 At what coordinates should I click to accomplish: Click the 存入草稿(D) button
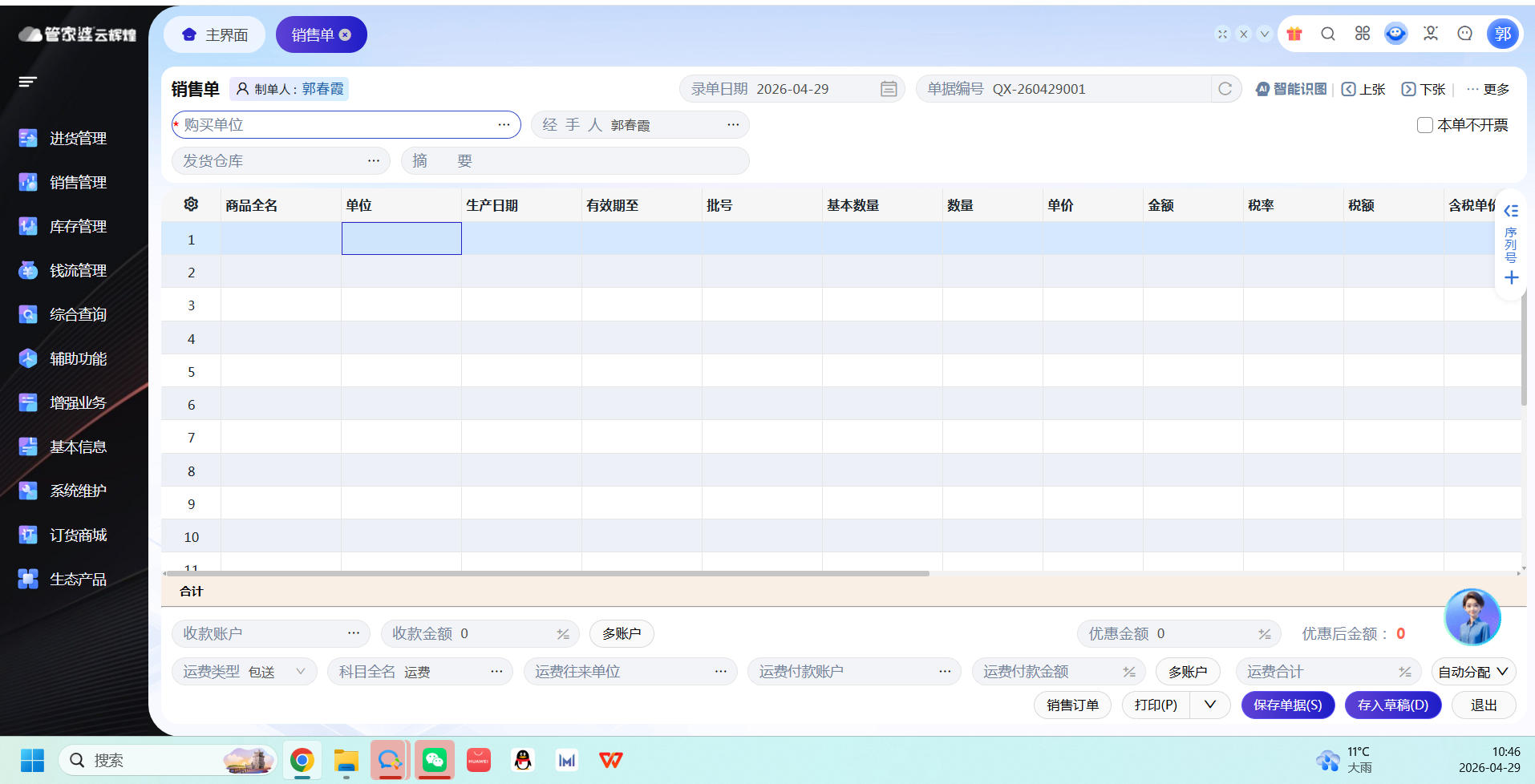1393,705
